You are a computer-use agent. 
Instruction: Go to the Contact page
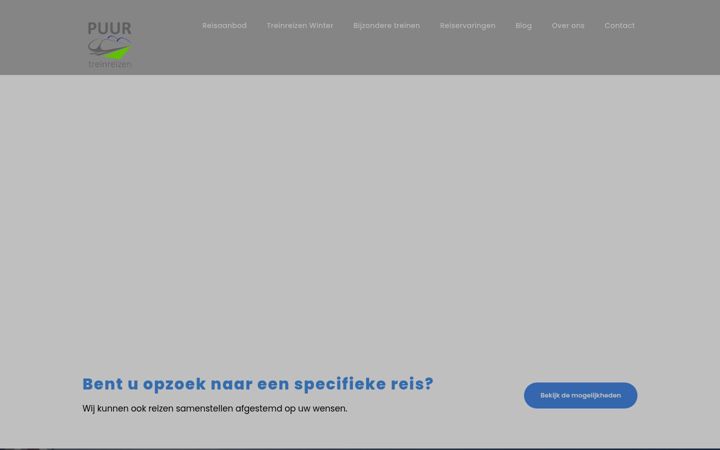coord(619,26)
